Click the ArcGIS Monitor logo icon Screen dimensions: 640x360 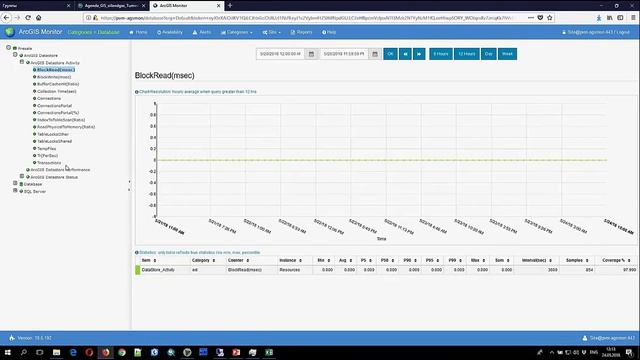(10, 31)
